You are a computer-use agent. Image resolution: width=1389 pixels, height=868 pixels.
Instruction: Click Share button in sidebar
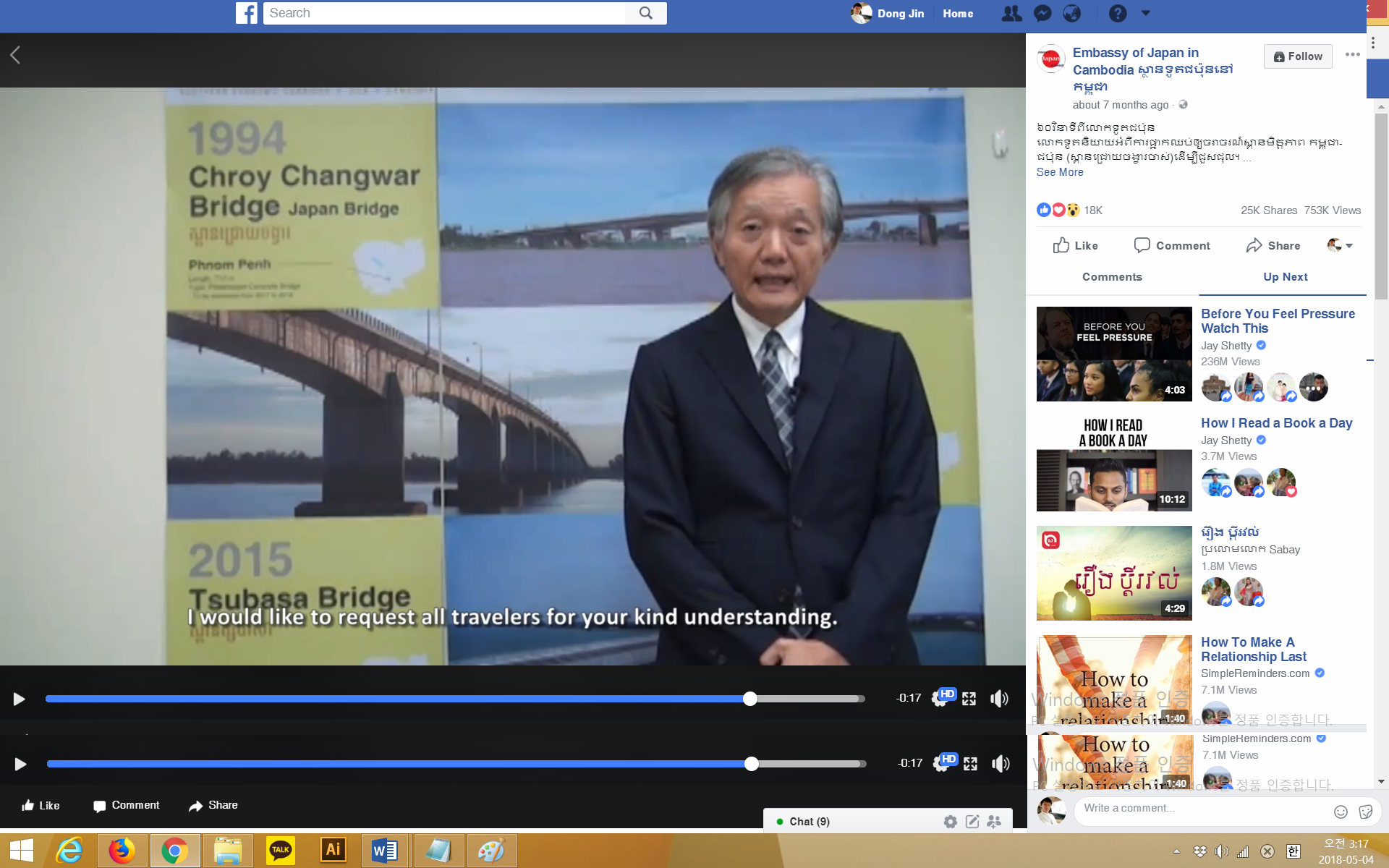pos(1273,246)
